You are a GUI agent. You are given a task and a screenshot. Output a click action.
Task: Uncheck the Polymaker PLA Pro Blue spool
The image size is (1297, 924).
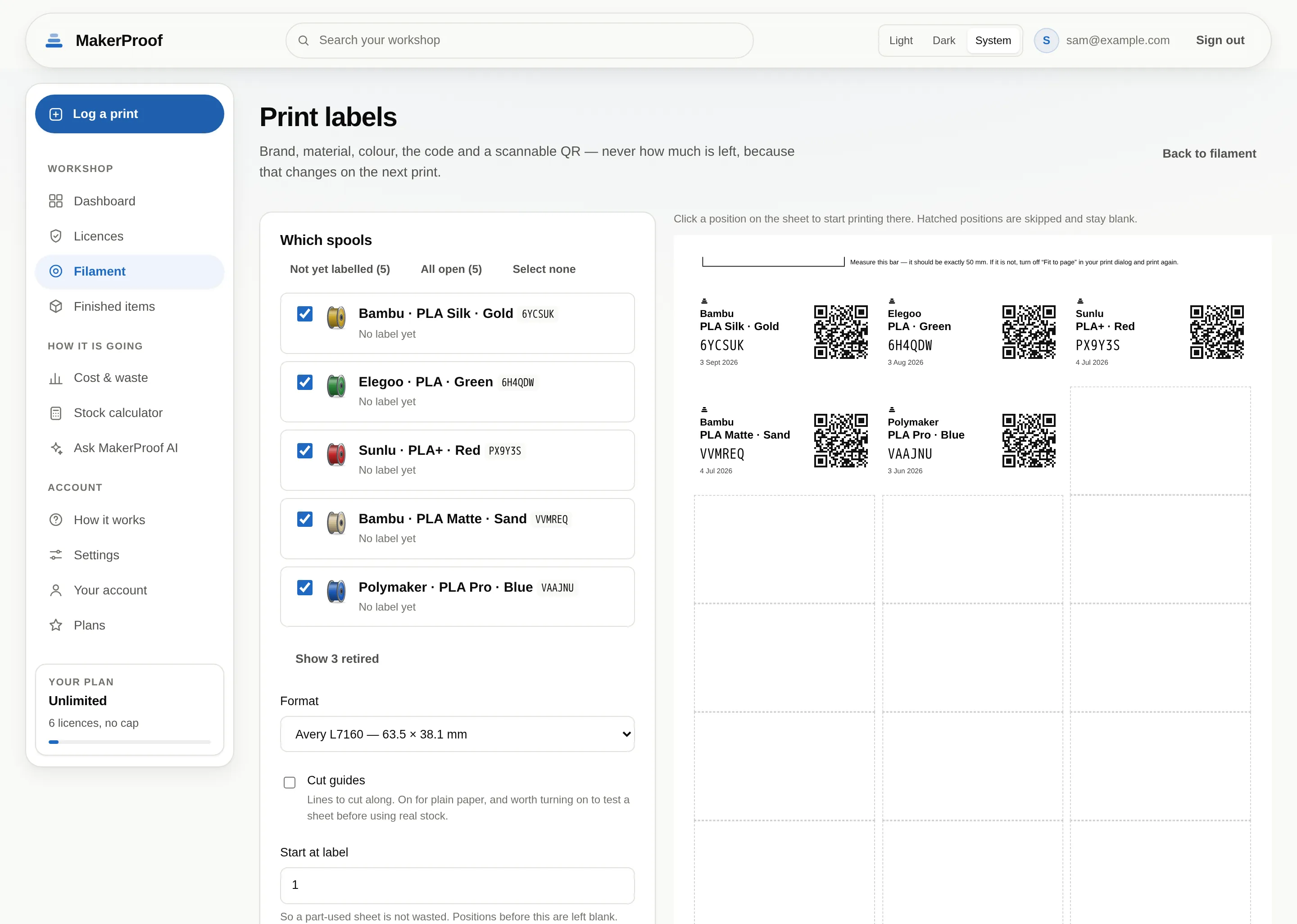click(305, 587)
